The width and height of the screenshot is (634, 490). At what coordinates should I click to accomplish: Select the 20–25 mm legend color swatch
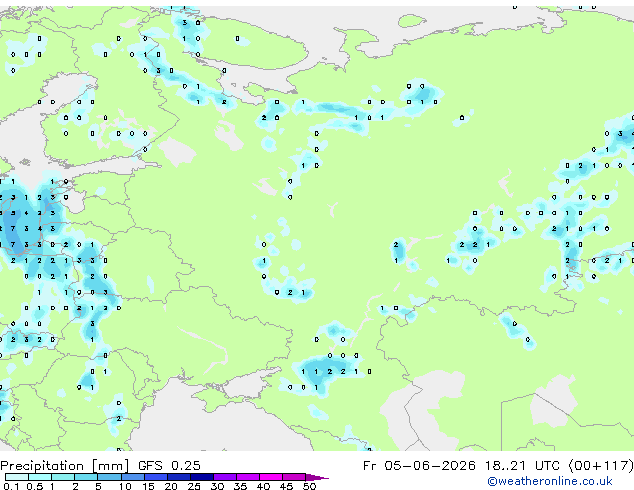point(178,477)
